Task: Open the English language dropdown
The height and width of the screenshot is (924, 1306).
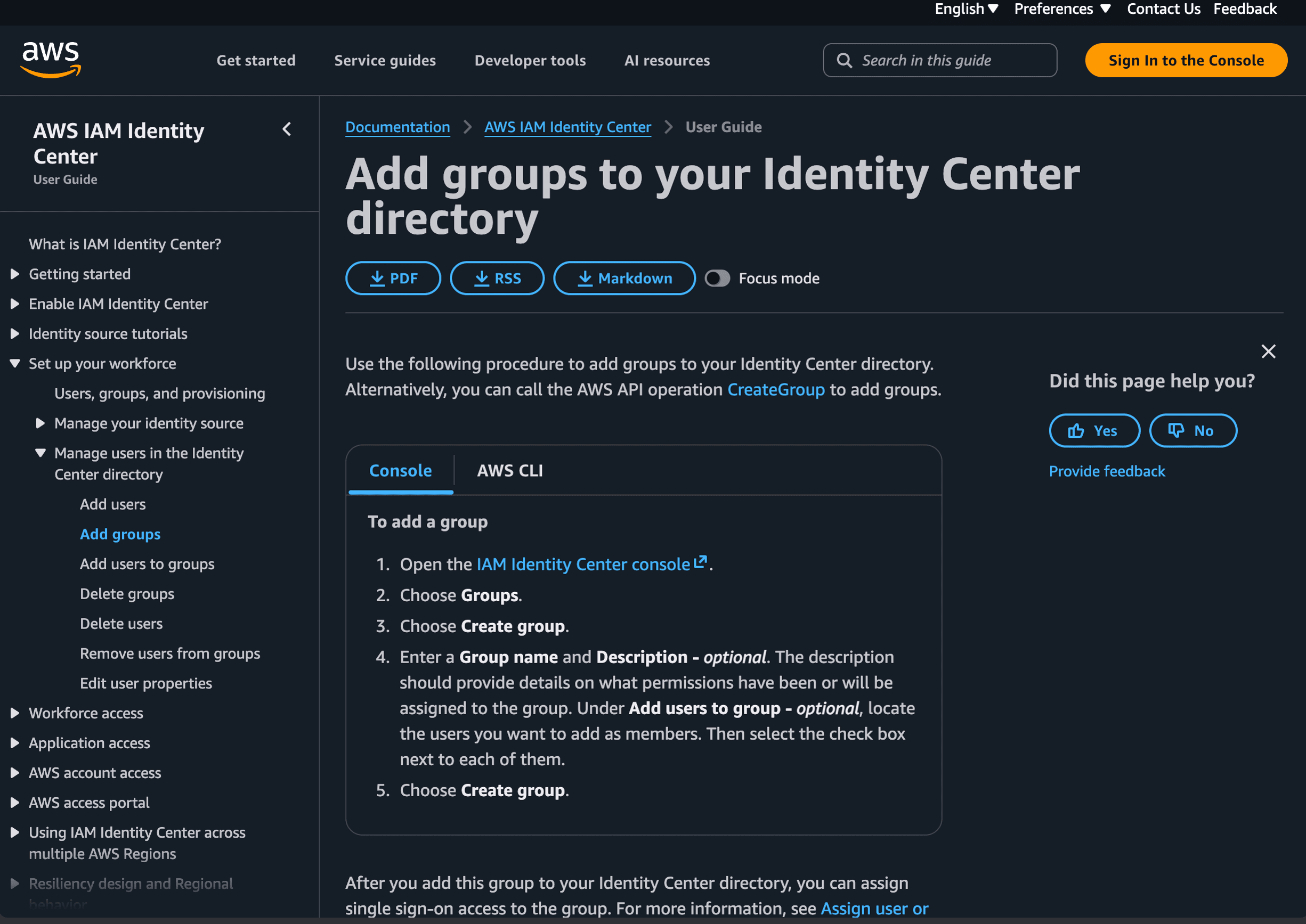Action: click(966, 9)
